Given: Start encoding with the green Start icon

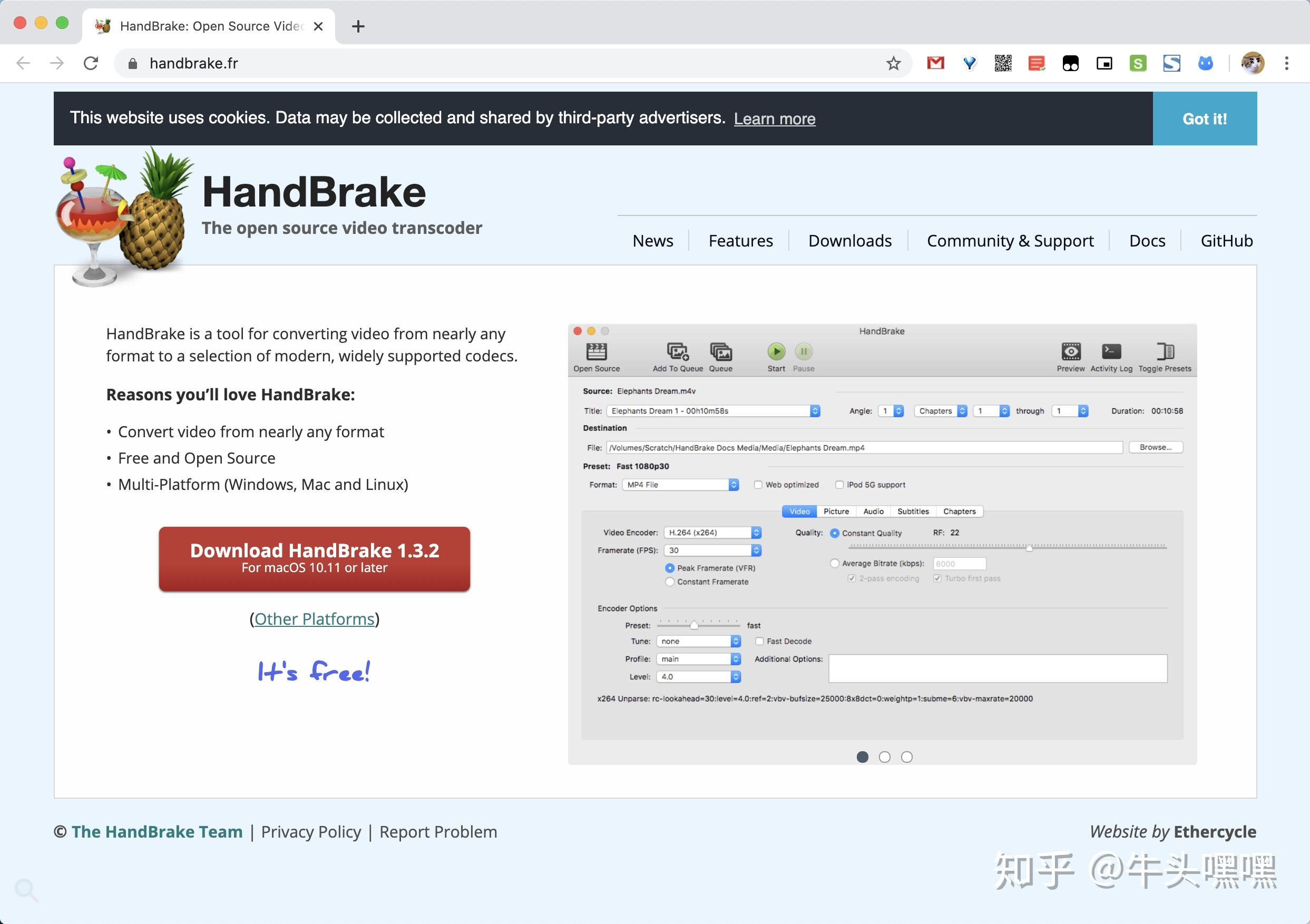Looking at the screenshot, I should pos(776,351).
